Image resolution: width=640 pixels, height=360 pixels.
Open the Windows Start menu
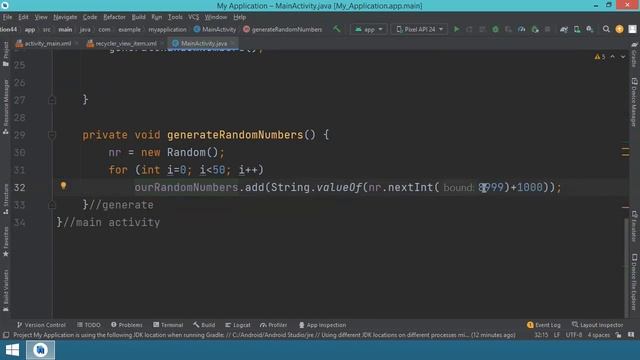point(12,350)
